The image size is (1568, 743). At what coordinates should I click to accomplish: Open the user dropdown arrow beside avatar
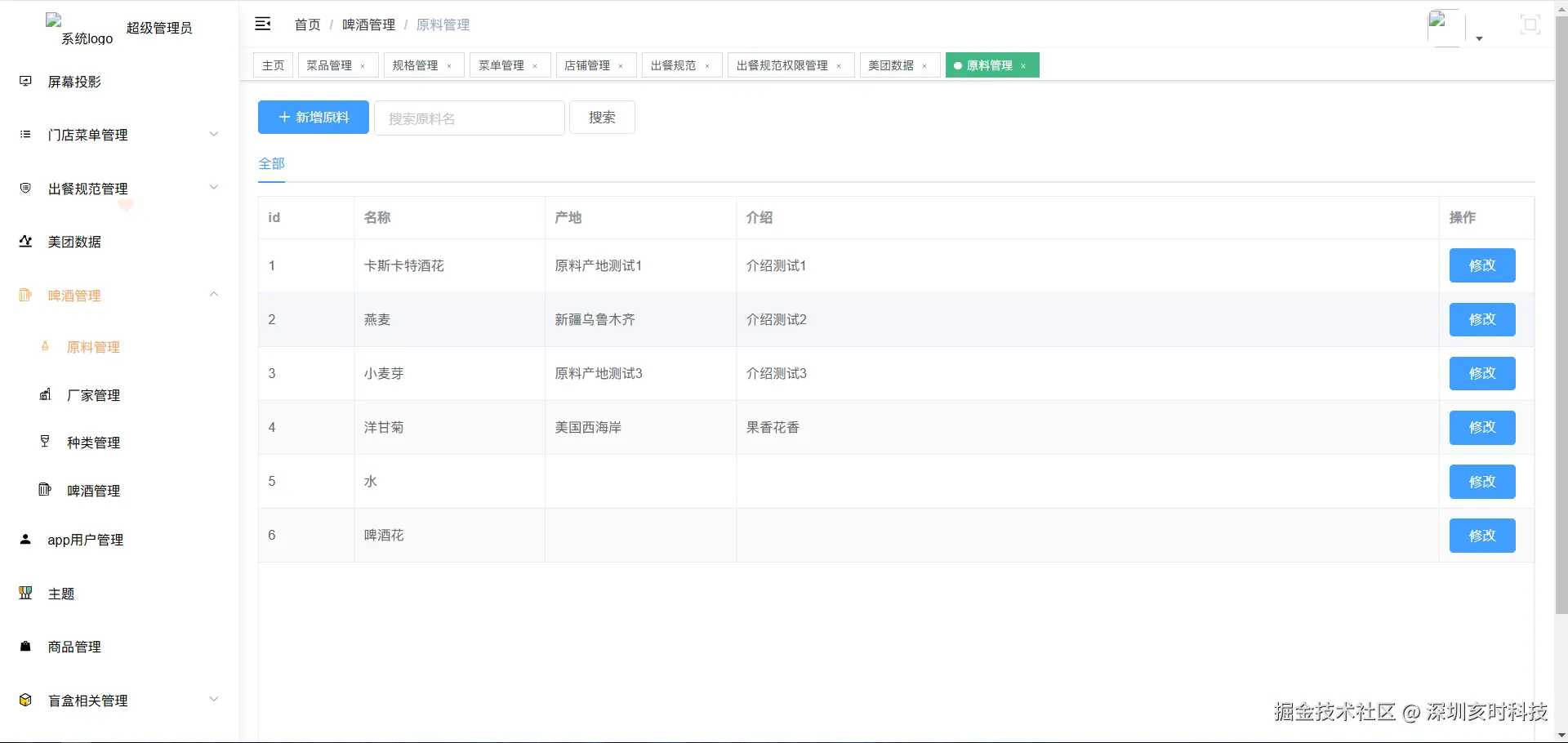1479,38
